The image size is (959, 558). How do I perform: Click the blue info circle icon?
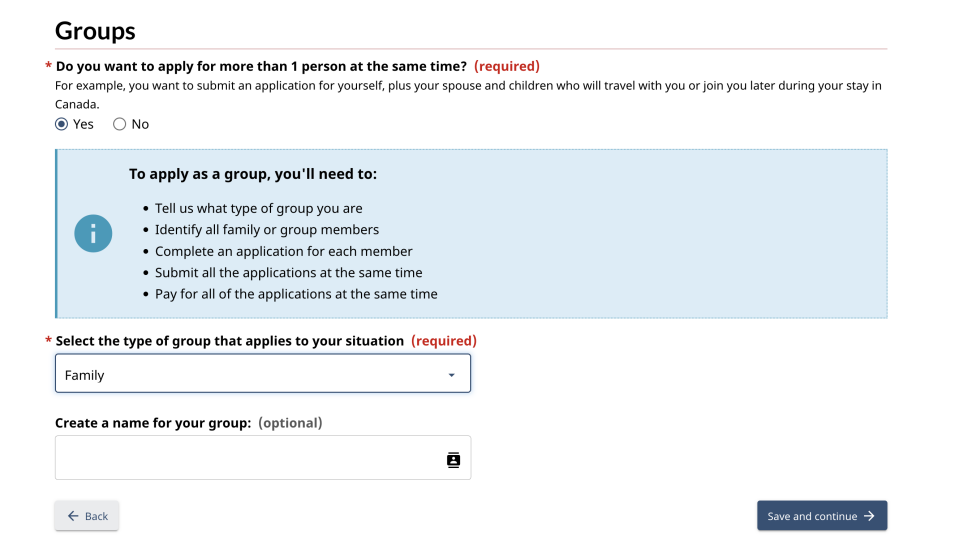pyautogui.click(x=93, y=233)
